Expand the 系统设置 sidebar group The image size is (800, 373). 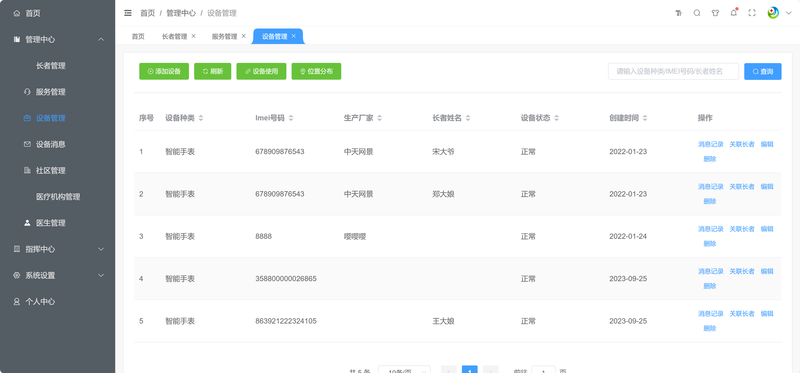point(57,275)
